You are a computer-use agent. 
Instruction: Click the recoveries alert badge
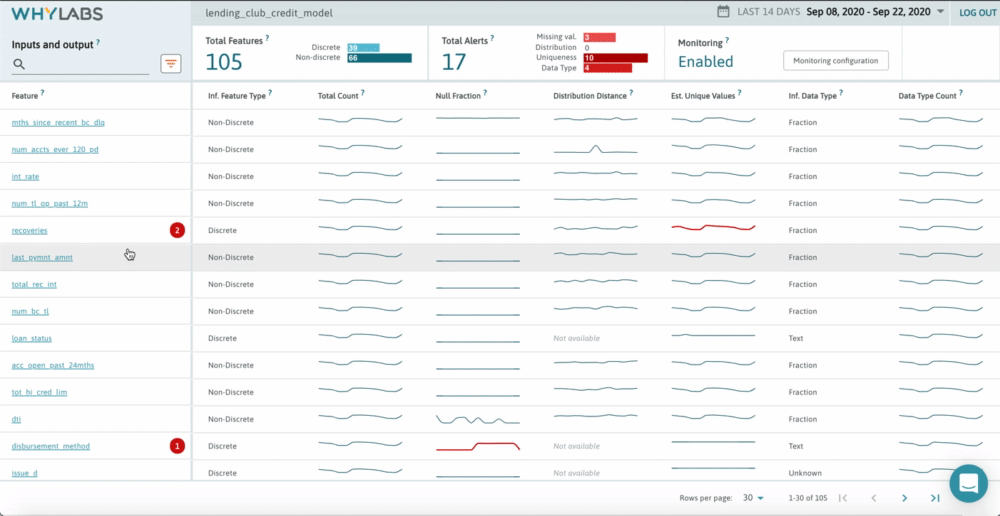click(177, 230)
